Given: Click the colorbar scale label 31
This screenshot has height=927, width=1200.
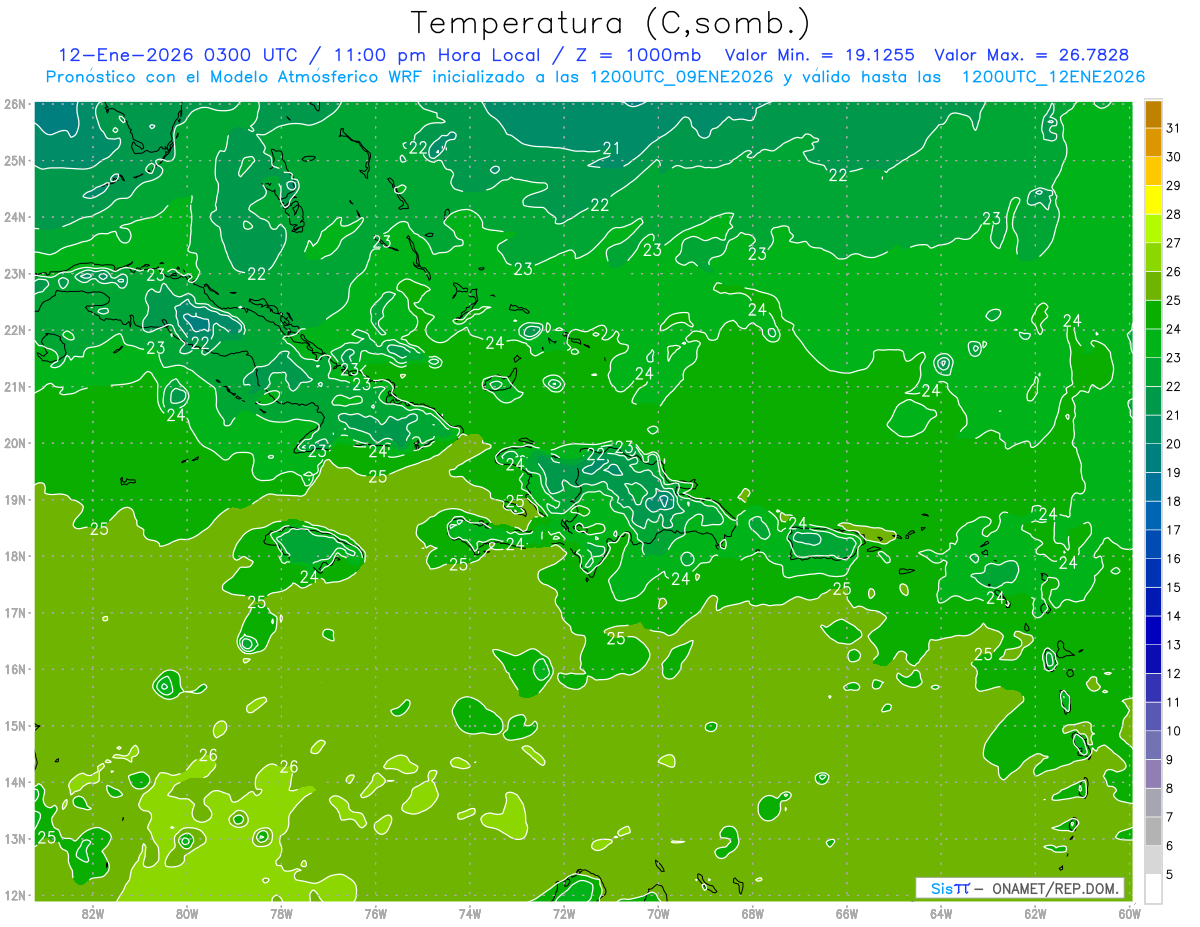Looking at the screenshot, I should click(x=1174, y=128).
